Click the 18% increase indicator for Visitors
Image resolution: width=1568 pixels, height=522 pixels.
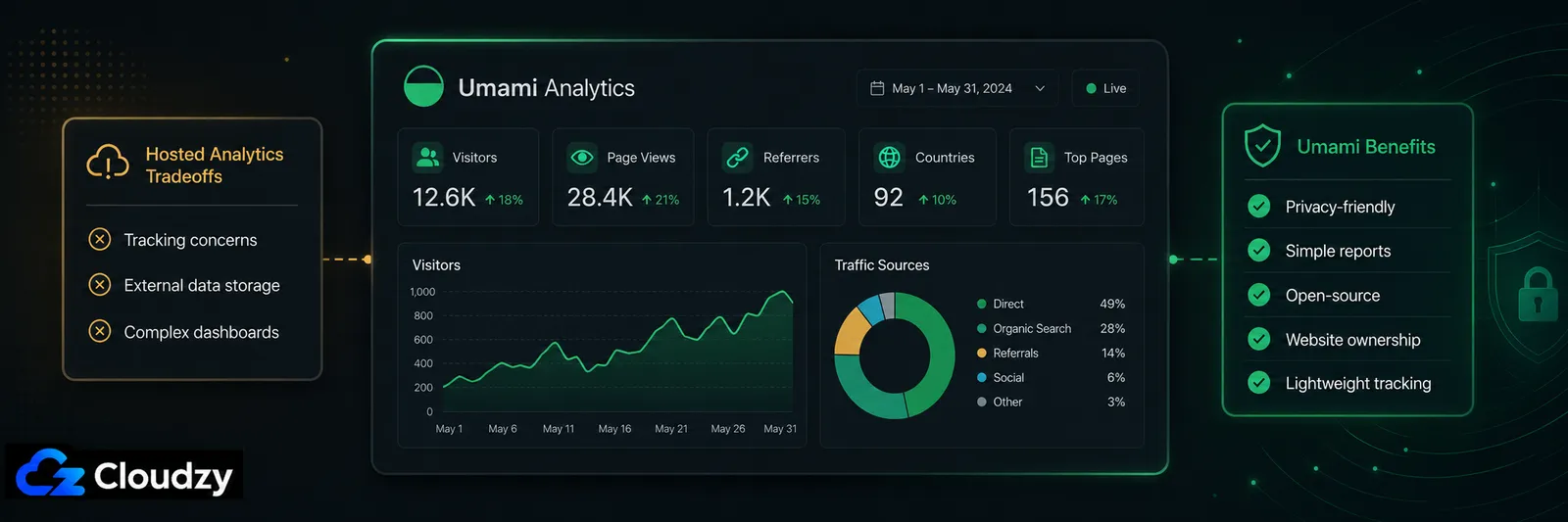[504, 200]
